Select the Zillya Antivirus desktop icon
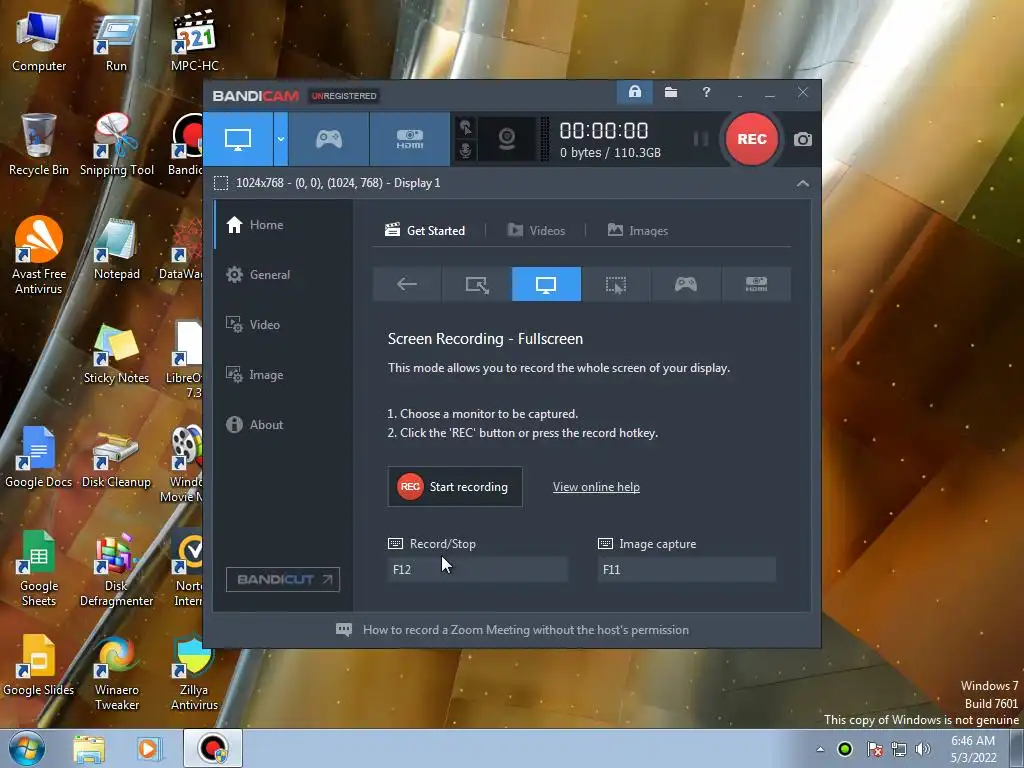The width and height of the screenshot is (1024, 768). 195,672
